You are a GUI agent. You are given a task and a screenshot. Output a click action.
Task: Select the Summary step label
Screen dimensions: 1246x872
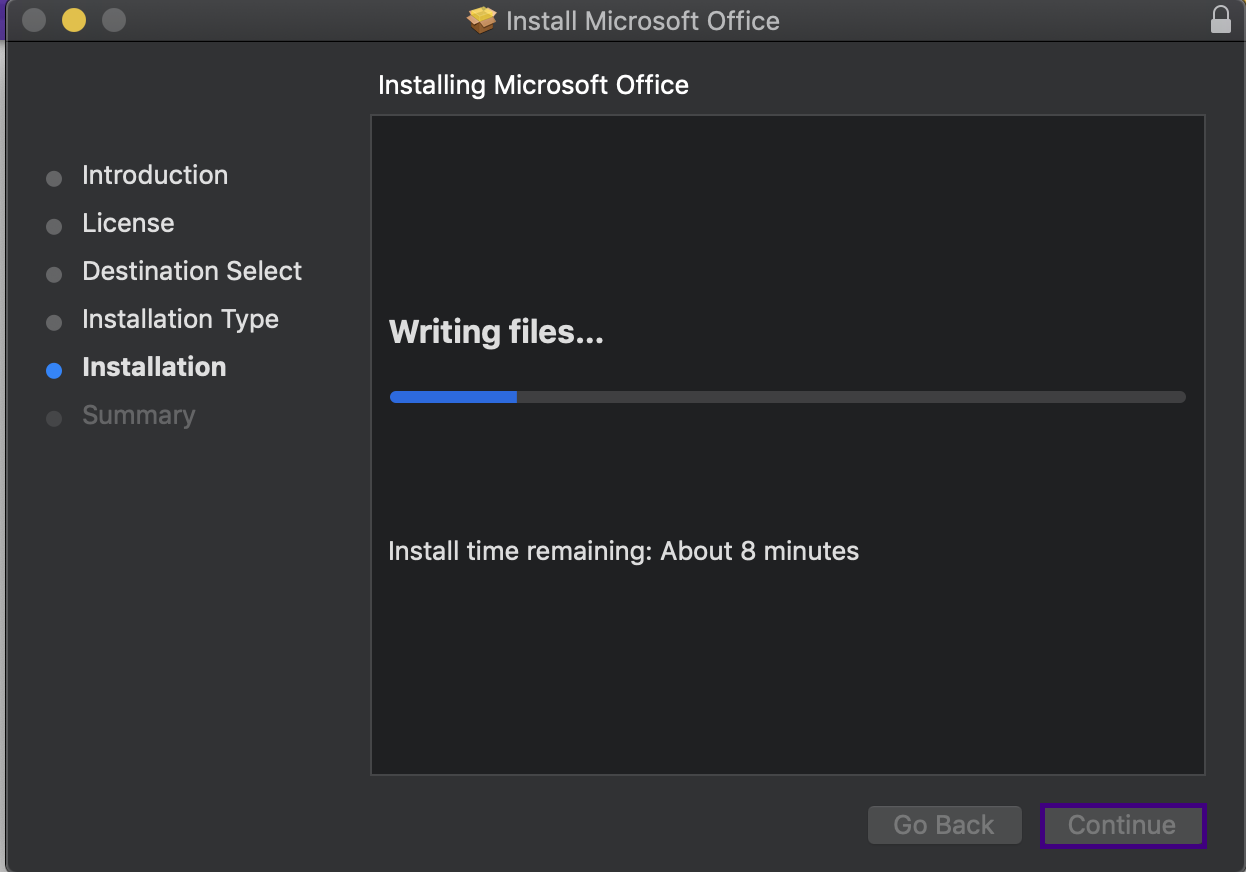(138, 415)
